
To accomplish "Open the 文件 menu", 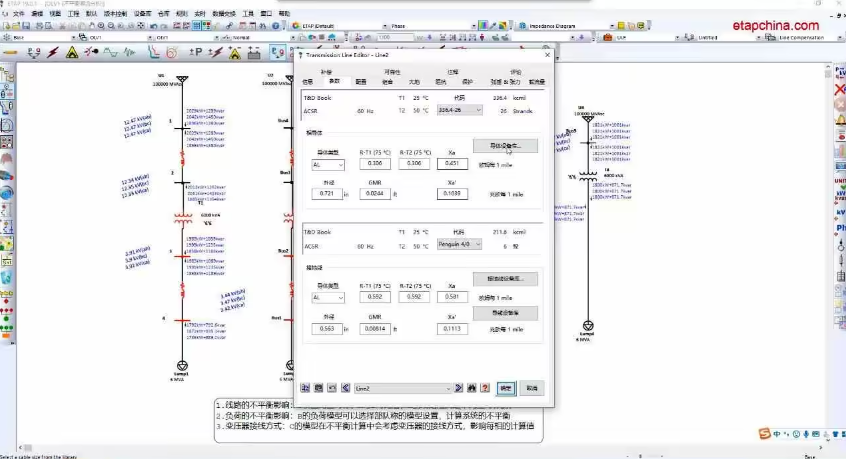I will coord(18,13).
